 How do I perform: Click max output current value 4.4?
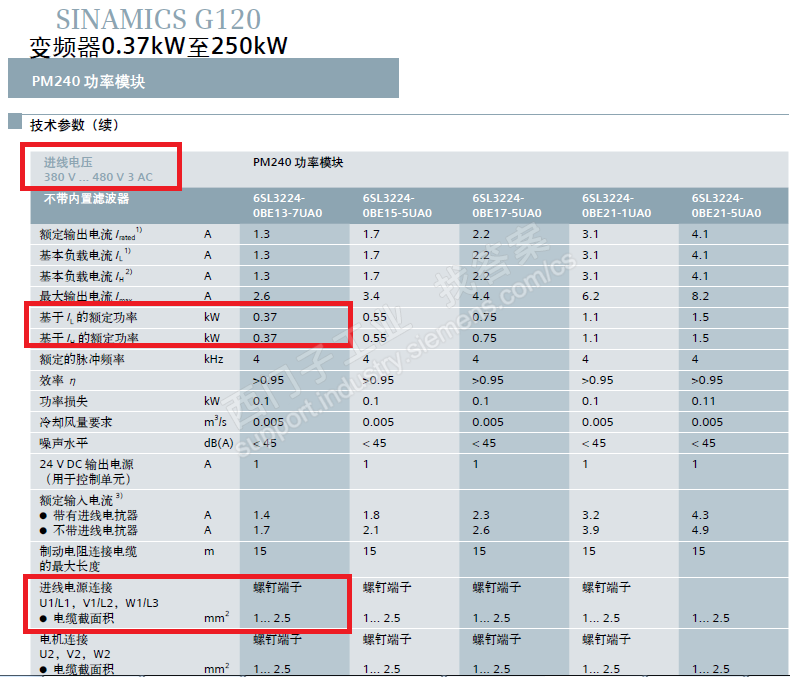pos(481,296)
